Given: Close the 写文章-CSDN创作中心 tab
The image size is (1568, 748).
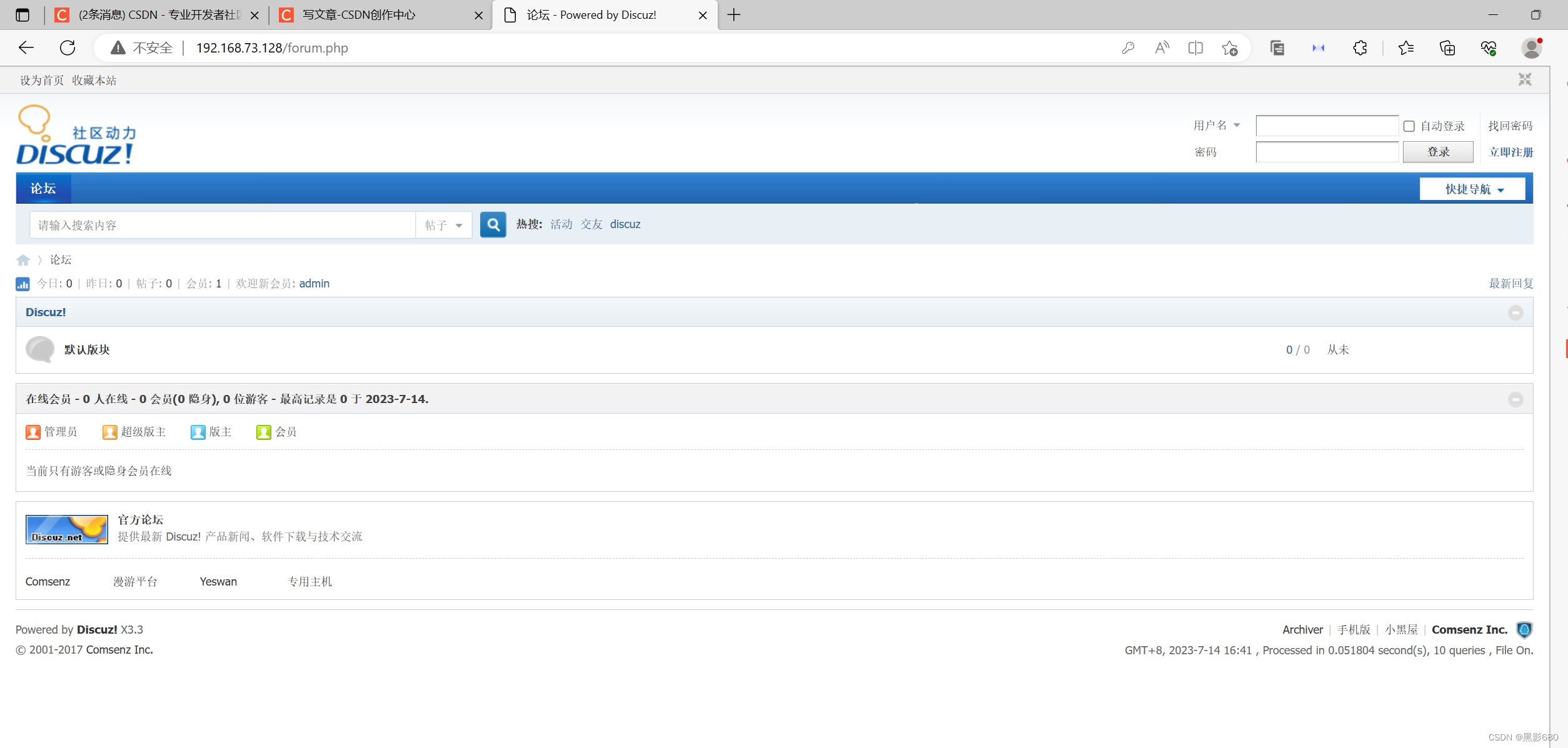Looking at the screenshot, I should click(x=479, y=15).
